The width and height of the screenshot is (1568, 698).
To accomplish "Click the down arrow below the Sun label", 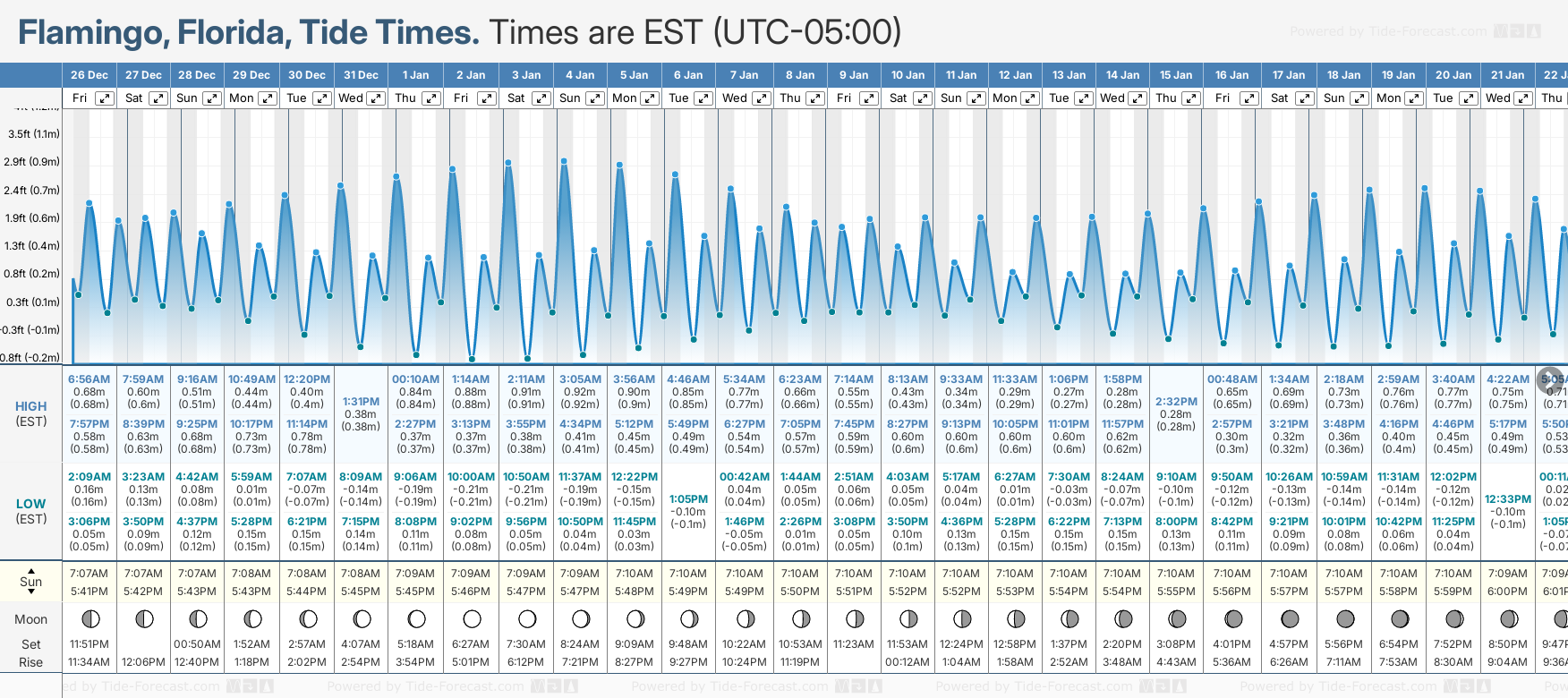I will [x=31, y=593].
